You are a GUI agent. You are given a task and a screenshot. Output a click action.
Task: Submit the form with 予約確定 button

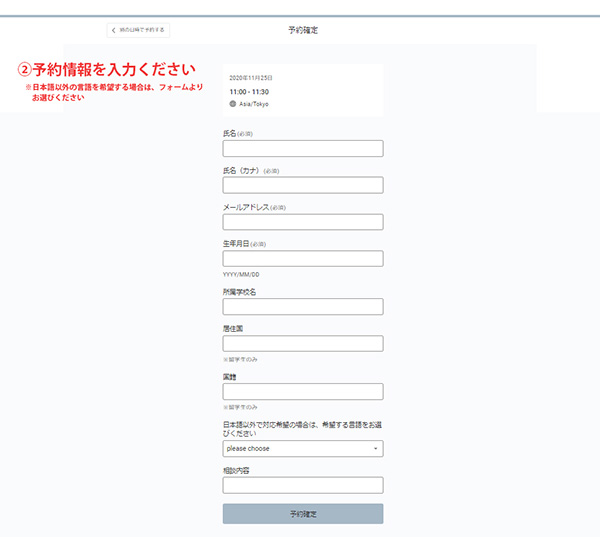click(302, 514)
